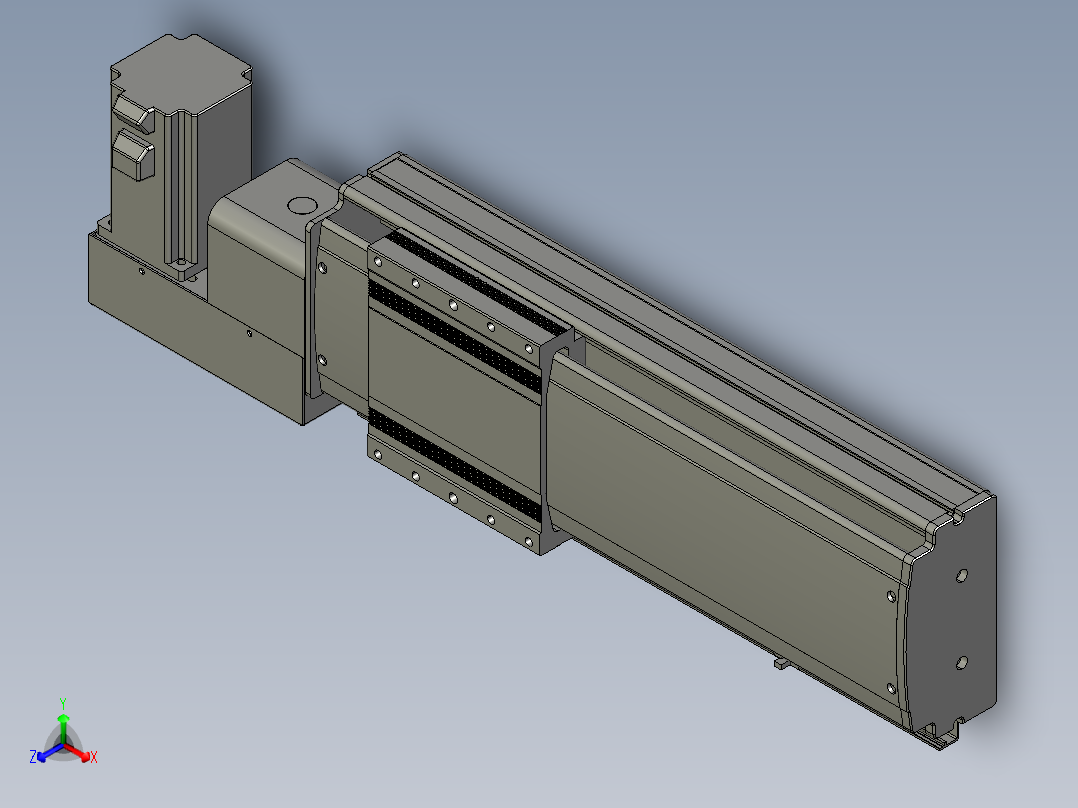Select the round hole on the coupling housing

(x=300, y=205)
